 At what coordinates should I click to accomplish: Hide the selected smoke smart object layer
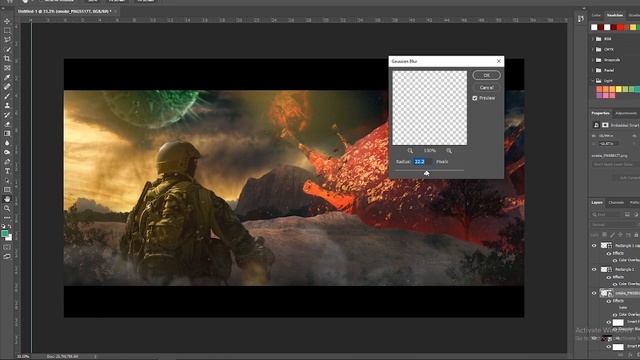click(x=594, y=293)
